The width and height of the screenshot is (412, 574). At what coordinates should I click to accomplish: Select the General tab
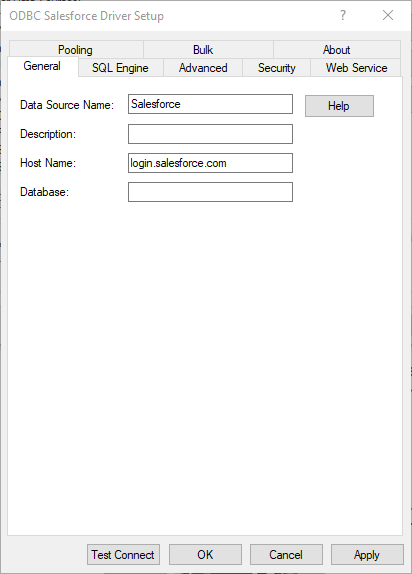(42, 66)
